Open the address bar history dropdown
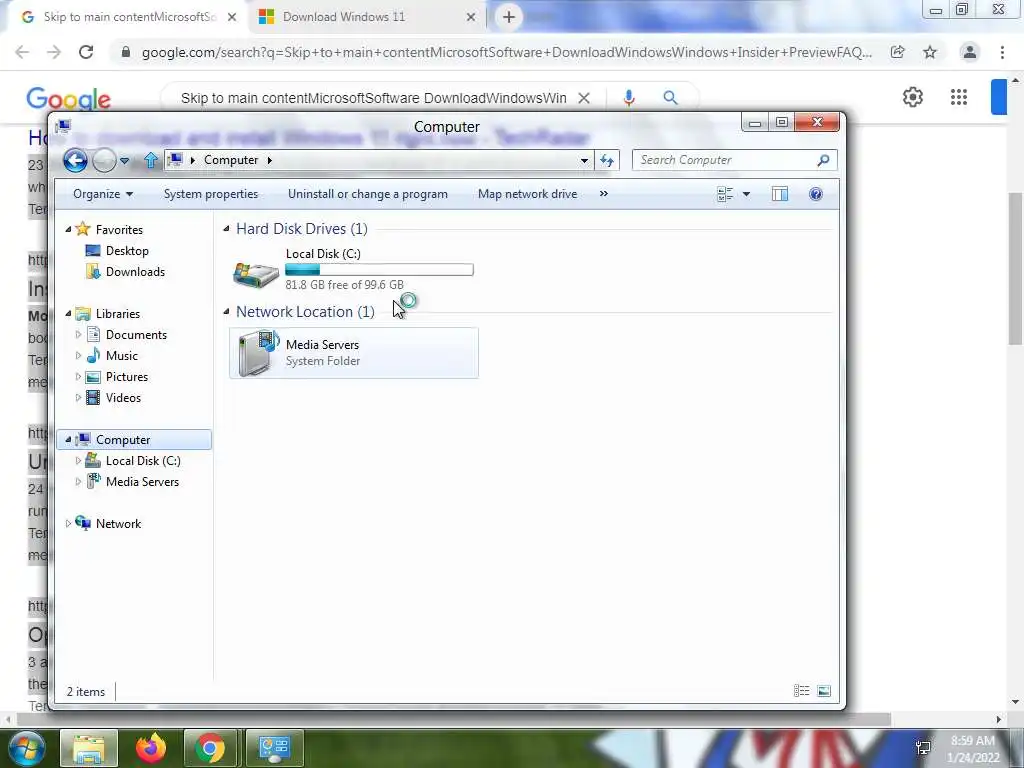1024x768 pixels. point(584,161)
